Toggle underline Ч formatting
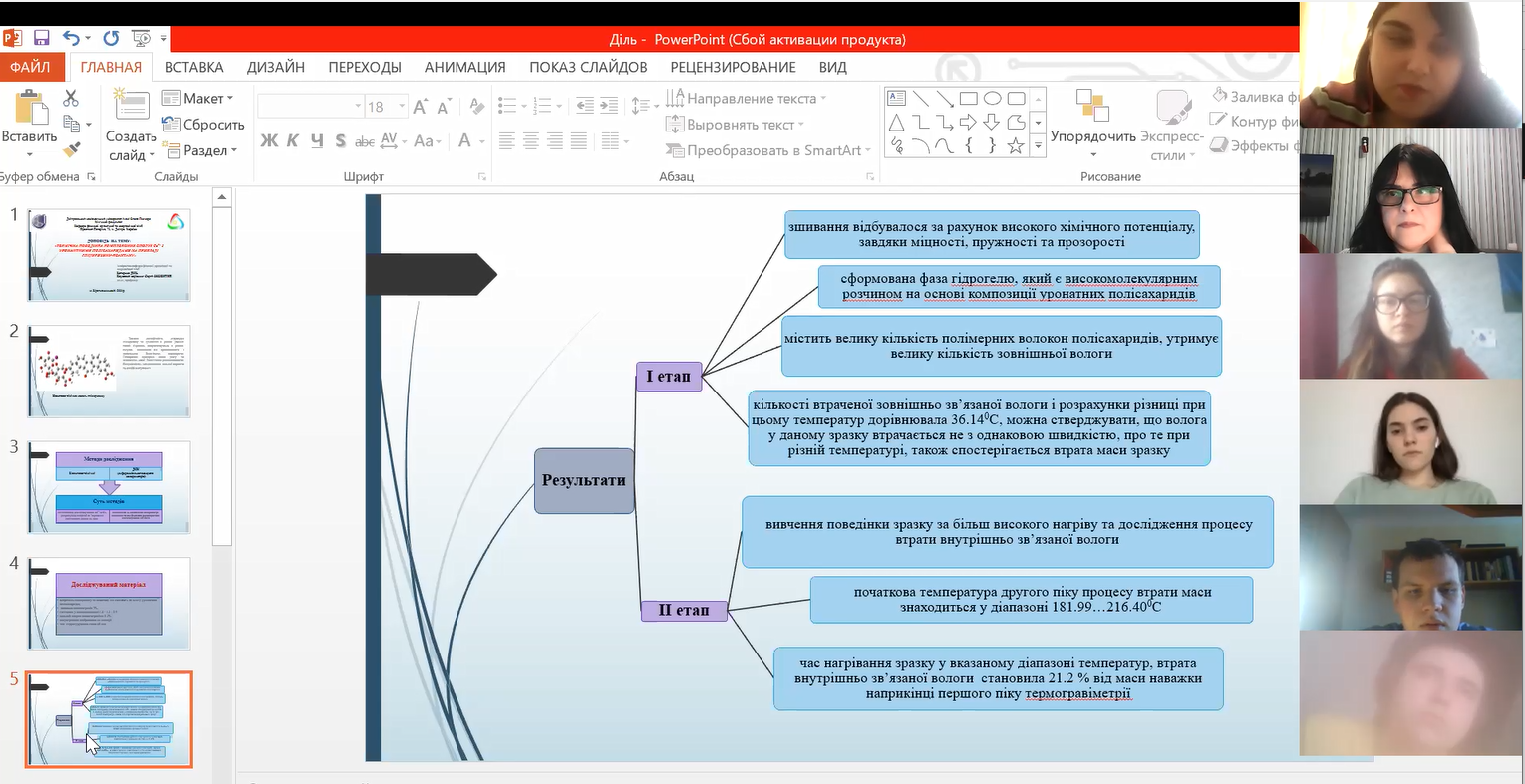 point(317,140)
